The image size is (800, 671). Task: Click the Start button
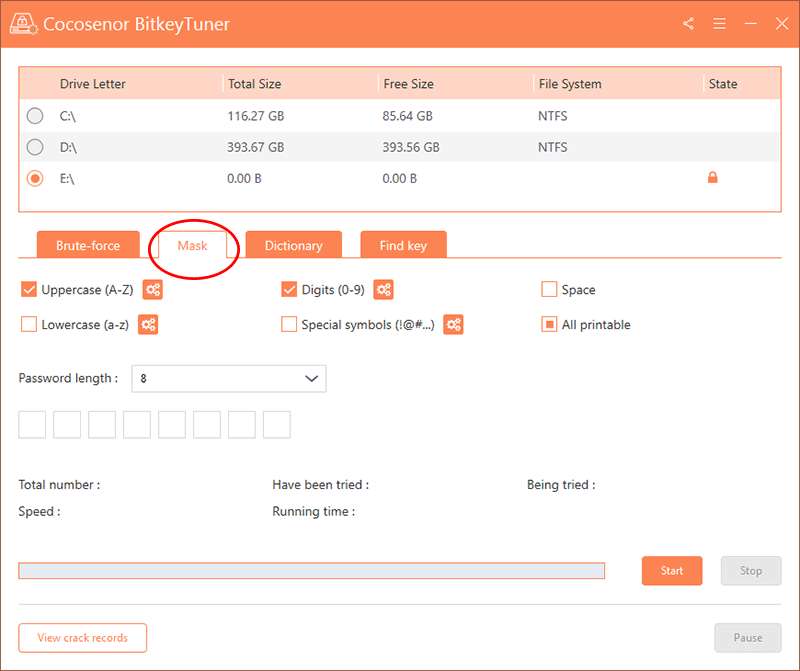point(672,570)
